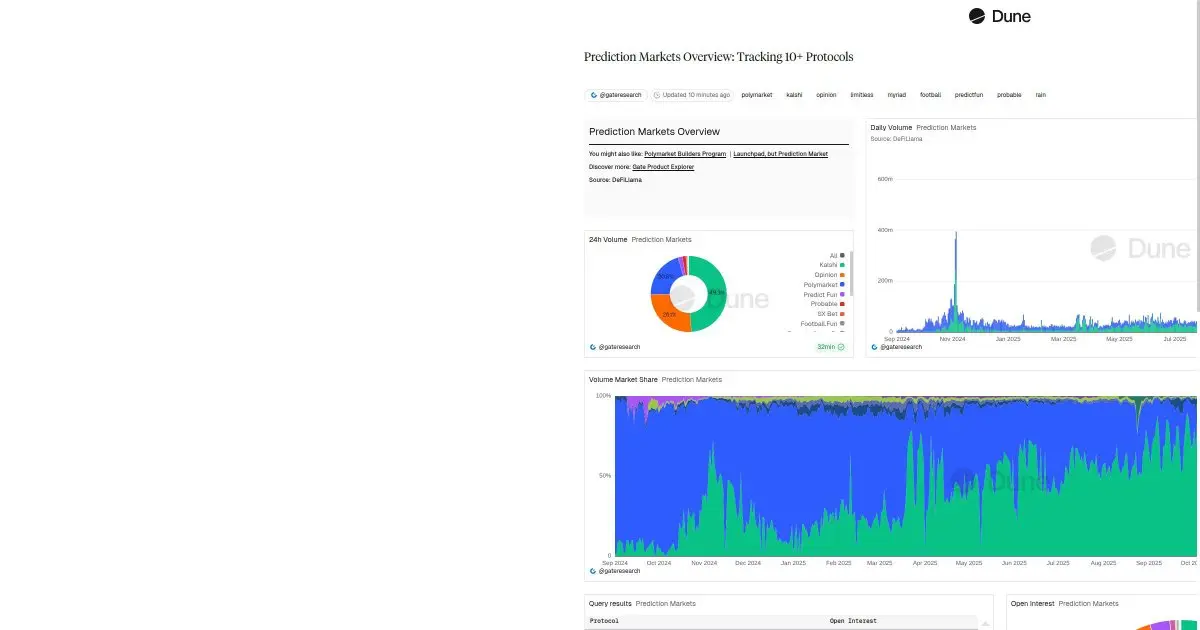
Task: Click the gateresearch icon under Daily Volume chart
Action: click(x=875, y=347)
